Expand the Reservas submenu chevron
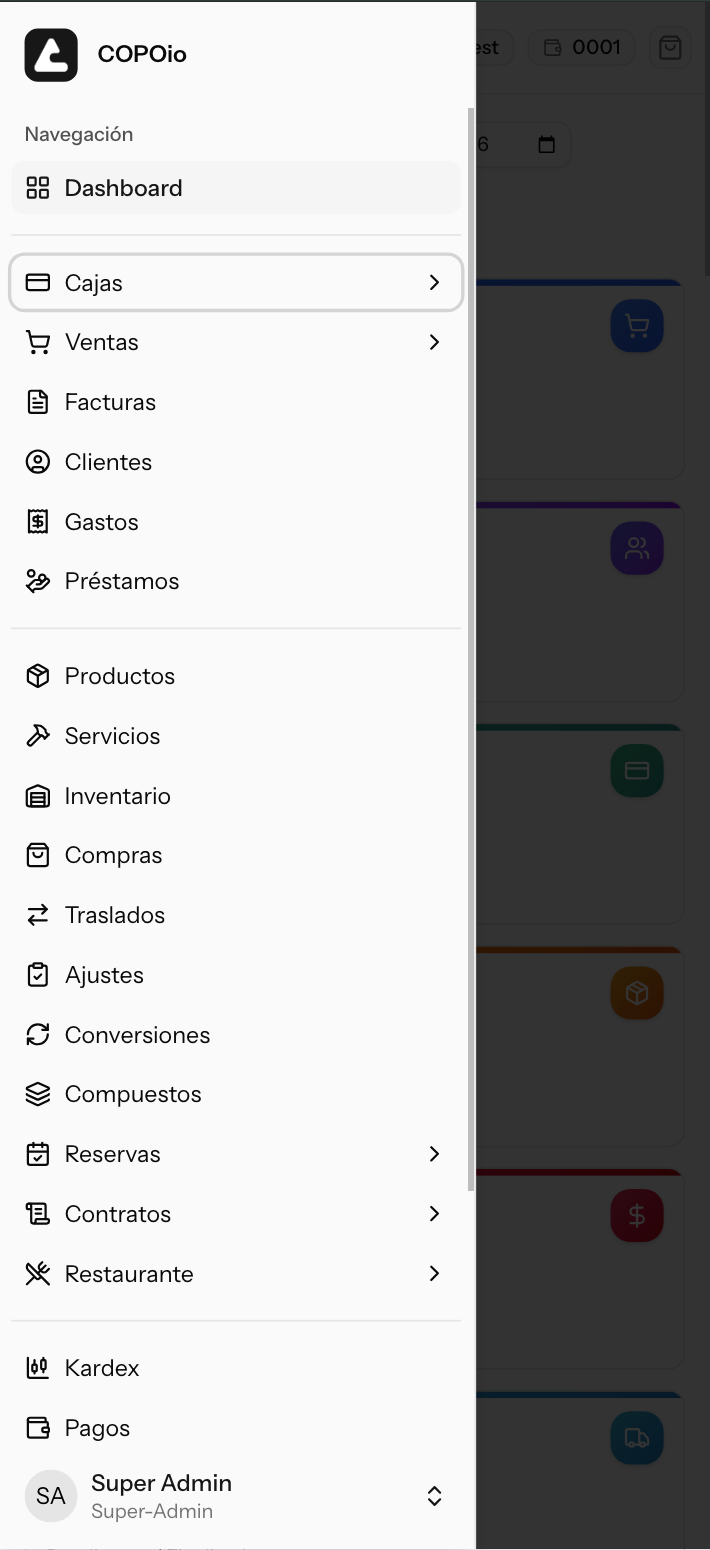The image size is (710, 1550). tap(434, 1154)
